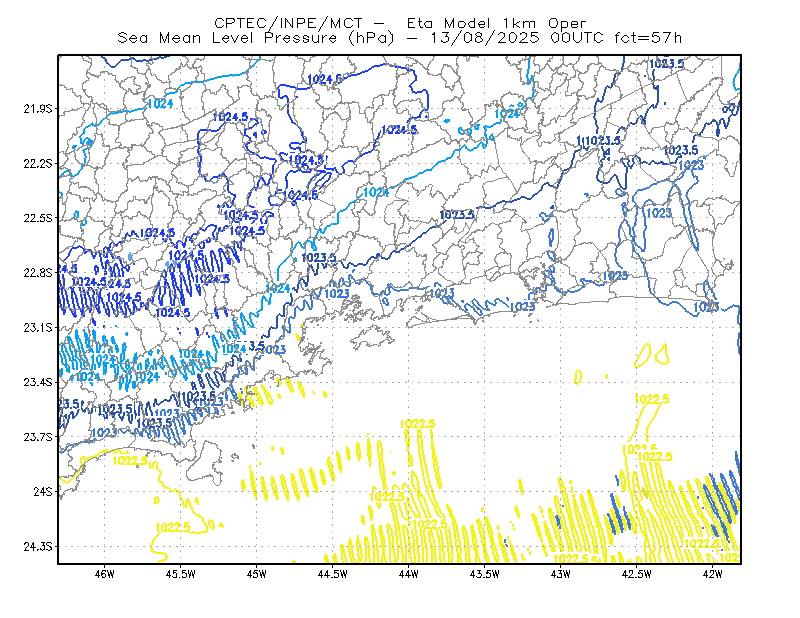Click the topmost 1024.5 contour label
The image size is (800, 618).
(x=325, y=79)
